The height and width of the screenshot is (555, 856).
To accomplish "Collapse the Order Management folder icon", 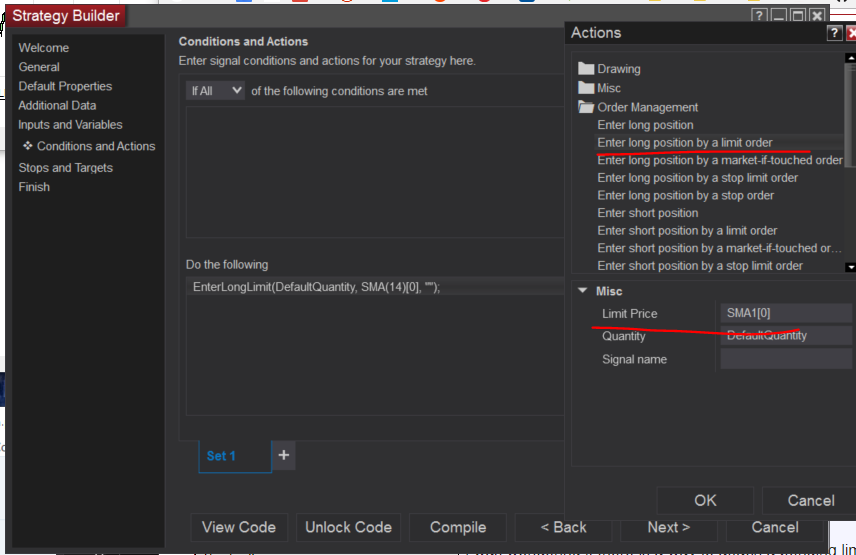I will click(586, 107).
